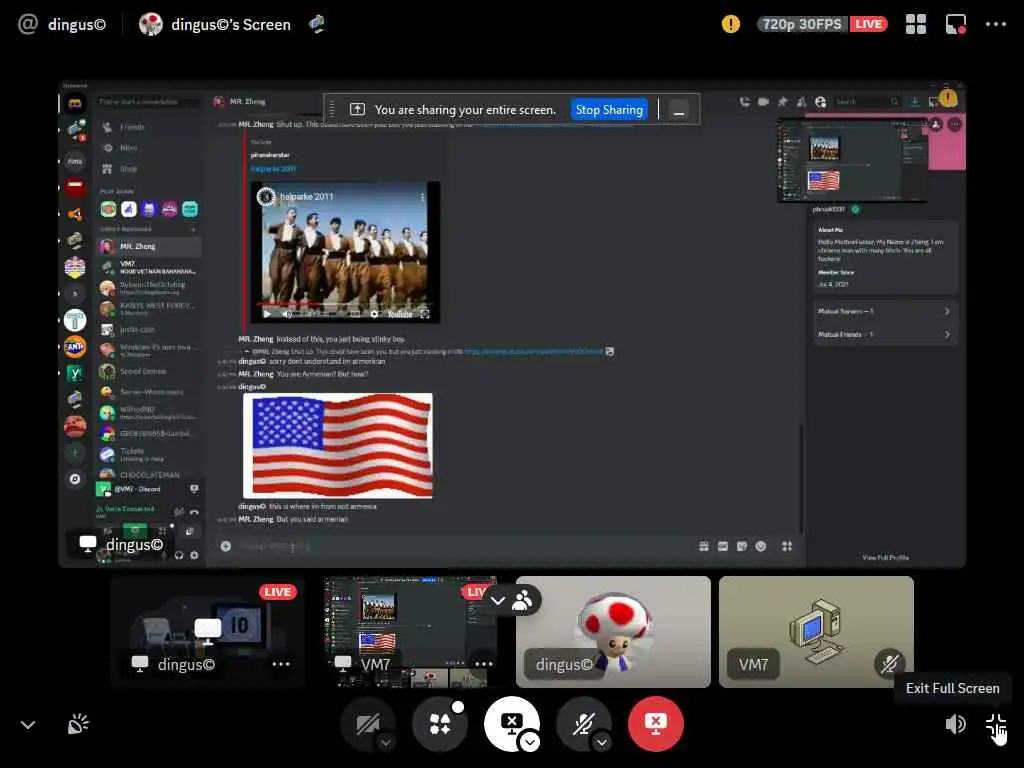
Task: Open camera options dropdown arrow
Action: click(x=386, y=743)
